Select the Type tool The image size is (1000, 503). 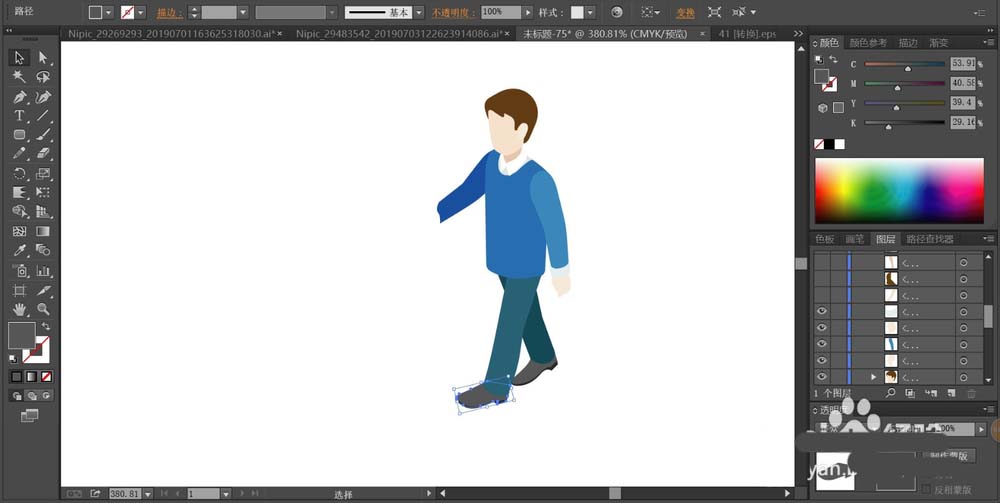pyautogui.click(x=19, y=116)
